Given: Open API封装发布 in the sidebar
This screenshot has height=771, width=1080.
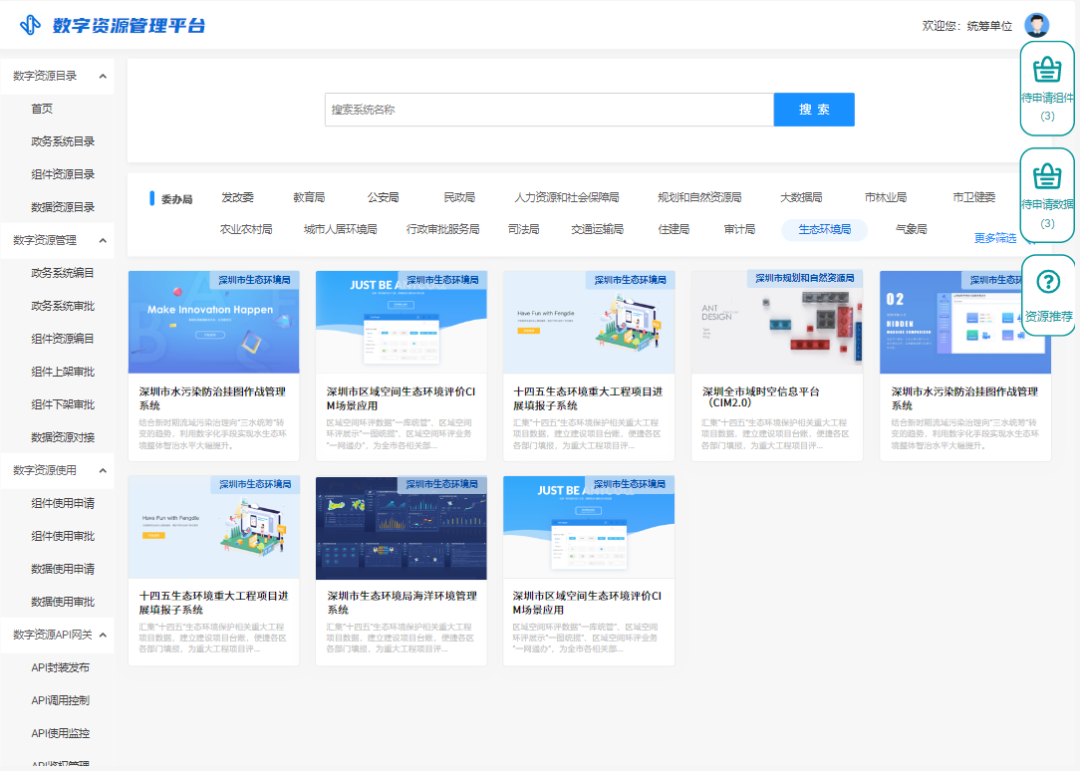Looking at the screenshot, I should tap(58, 667).
